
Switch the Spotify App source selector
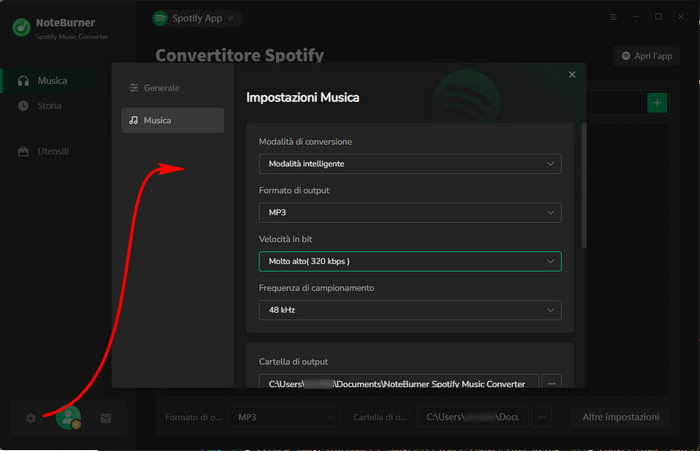point(196,18)
